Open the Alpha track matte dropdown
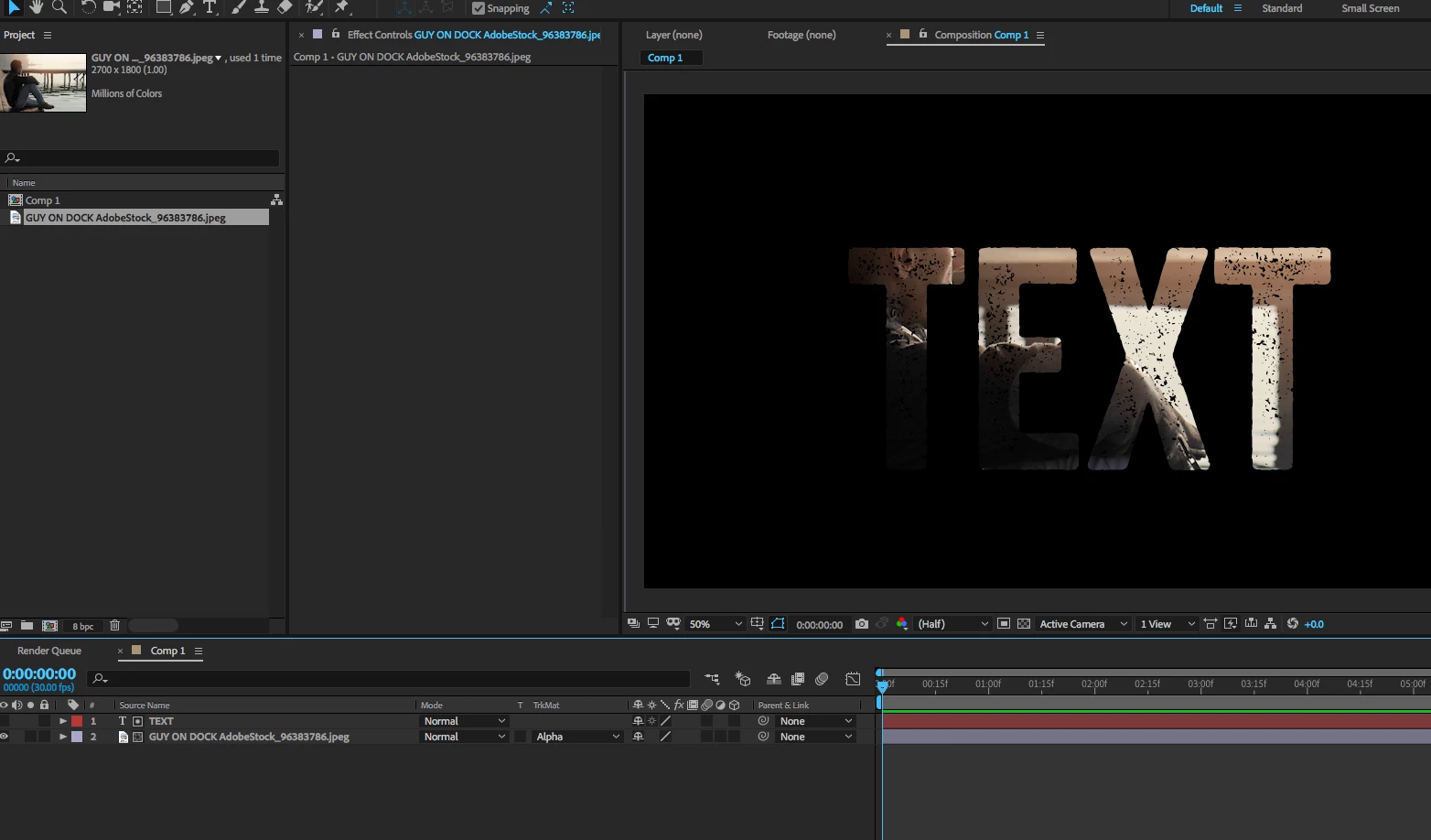The height and width of the screenshot is (840, 1431). click(577, 737)
